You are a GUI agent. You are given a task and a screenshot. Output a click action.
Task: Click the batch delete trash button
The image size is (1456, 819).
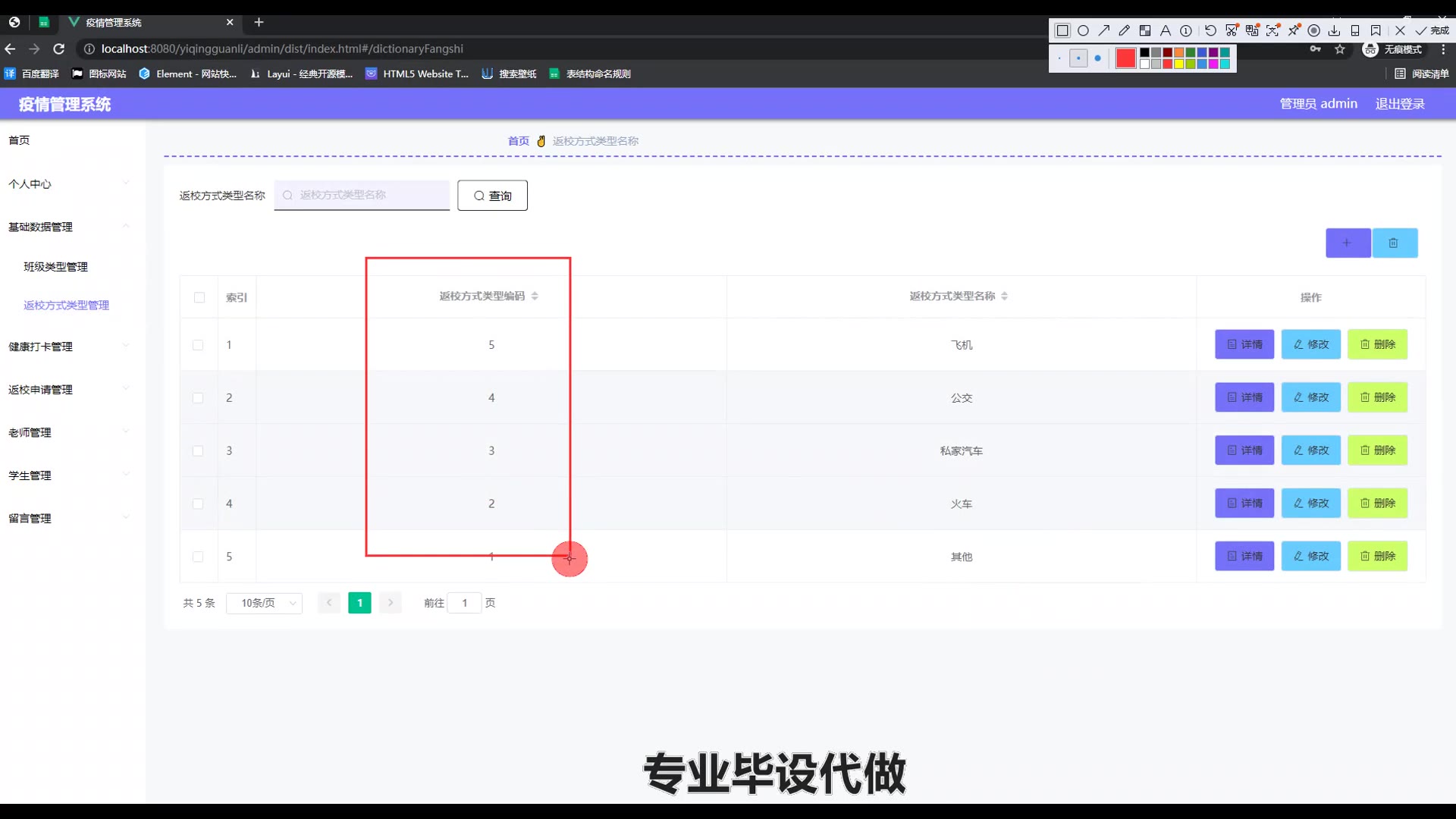[x=1394, y=243]
